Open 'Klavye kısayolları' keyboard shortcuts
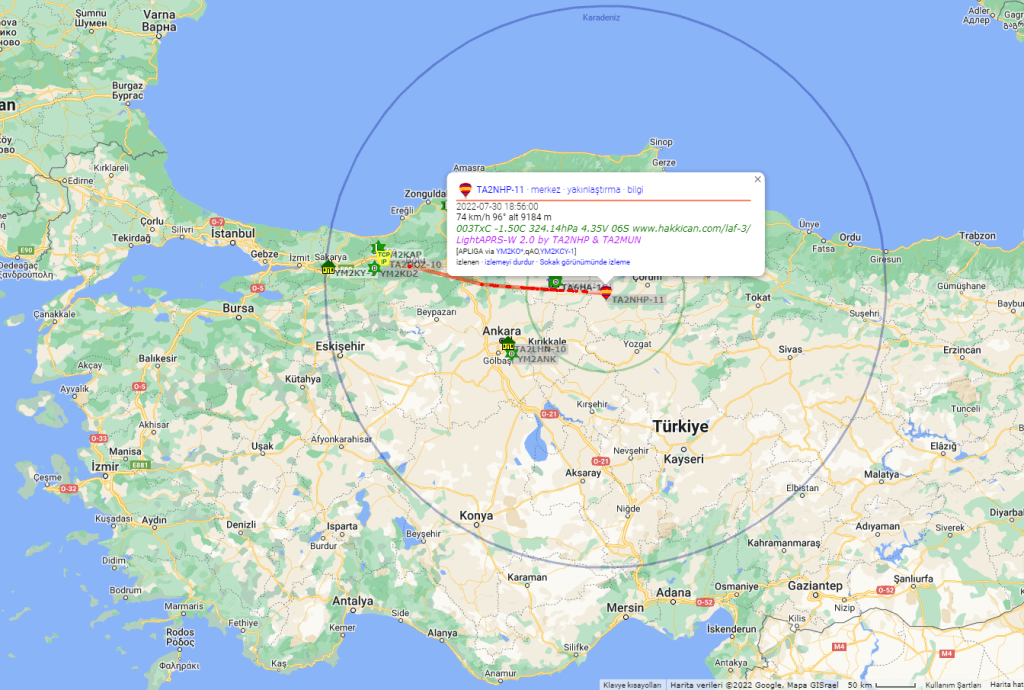1024x690 pixels. pyautogui.click(x=632, y=685)
